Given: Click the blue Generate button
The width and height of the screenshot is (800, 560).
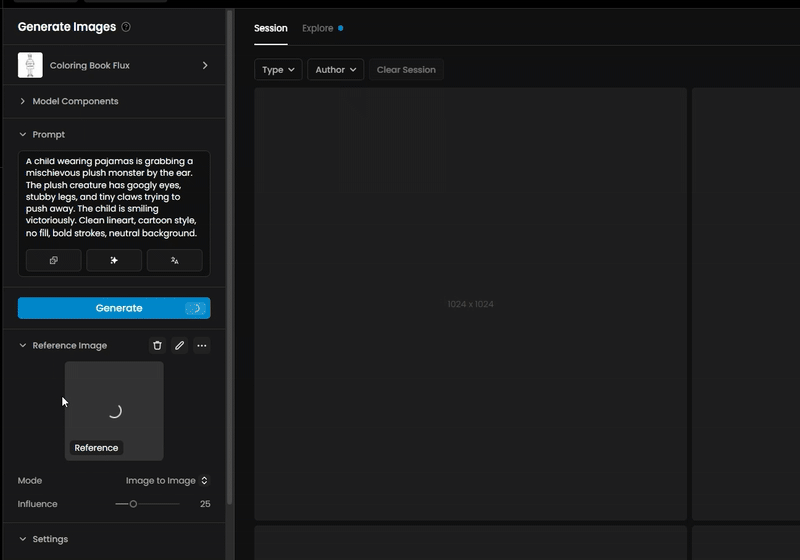Looking at the screenshot, I should (x=114, y=308).
